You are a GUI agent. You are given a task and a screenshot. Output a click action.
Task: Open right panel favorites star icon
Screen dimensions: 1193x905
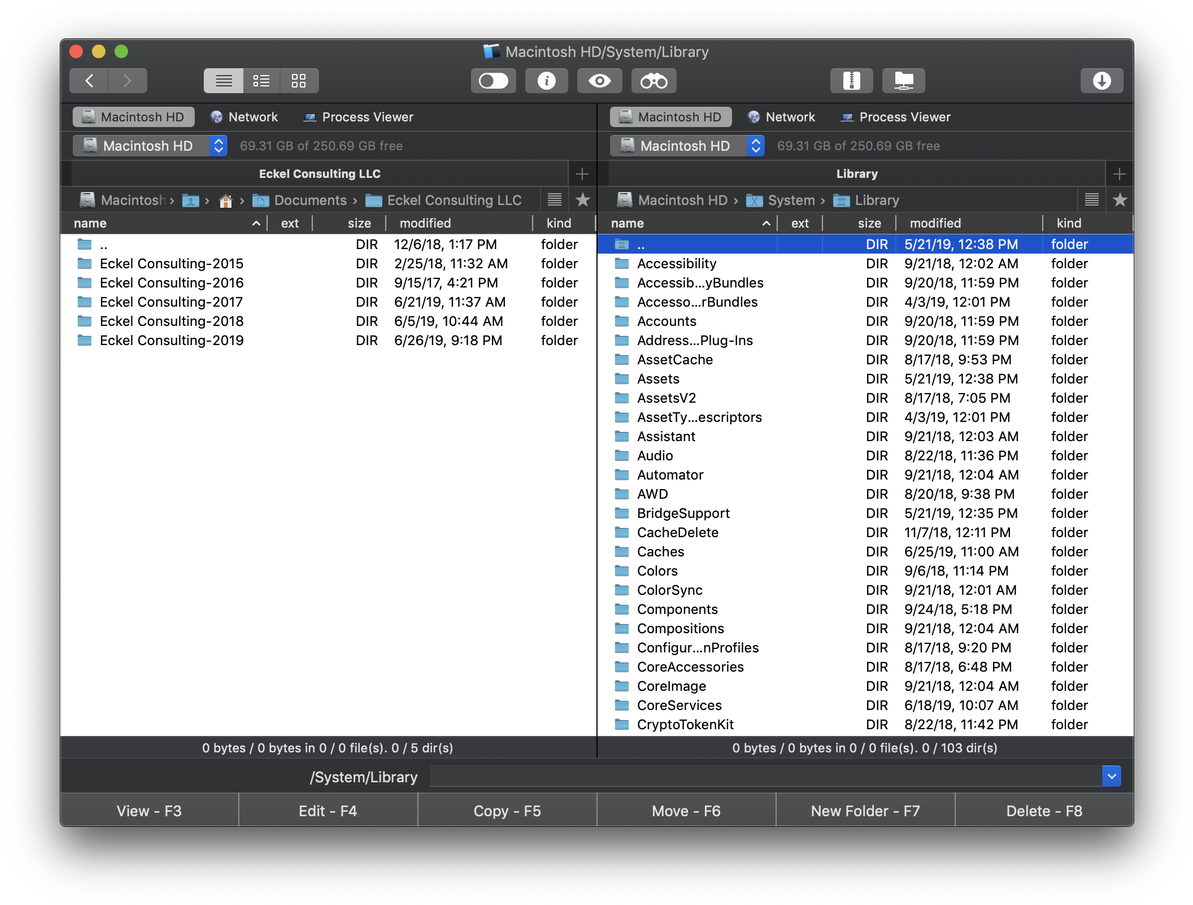tap(1120, 199)
